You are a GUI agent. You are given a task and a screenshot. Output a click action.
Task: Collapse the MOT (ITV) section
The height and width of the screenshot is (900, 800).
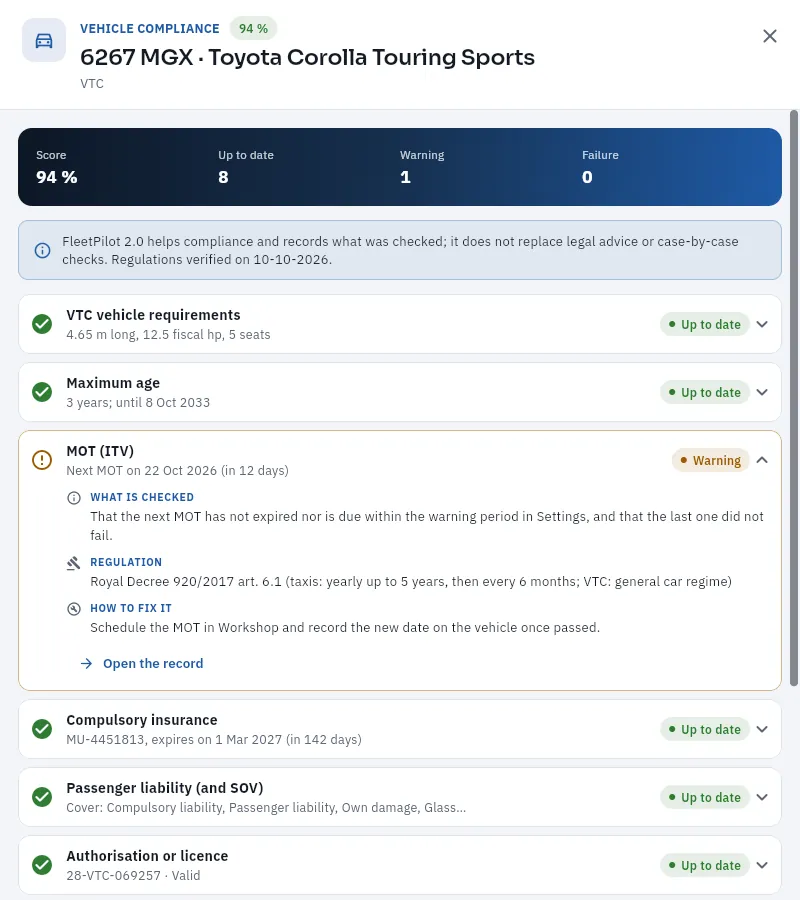pos(762,460)
